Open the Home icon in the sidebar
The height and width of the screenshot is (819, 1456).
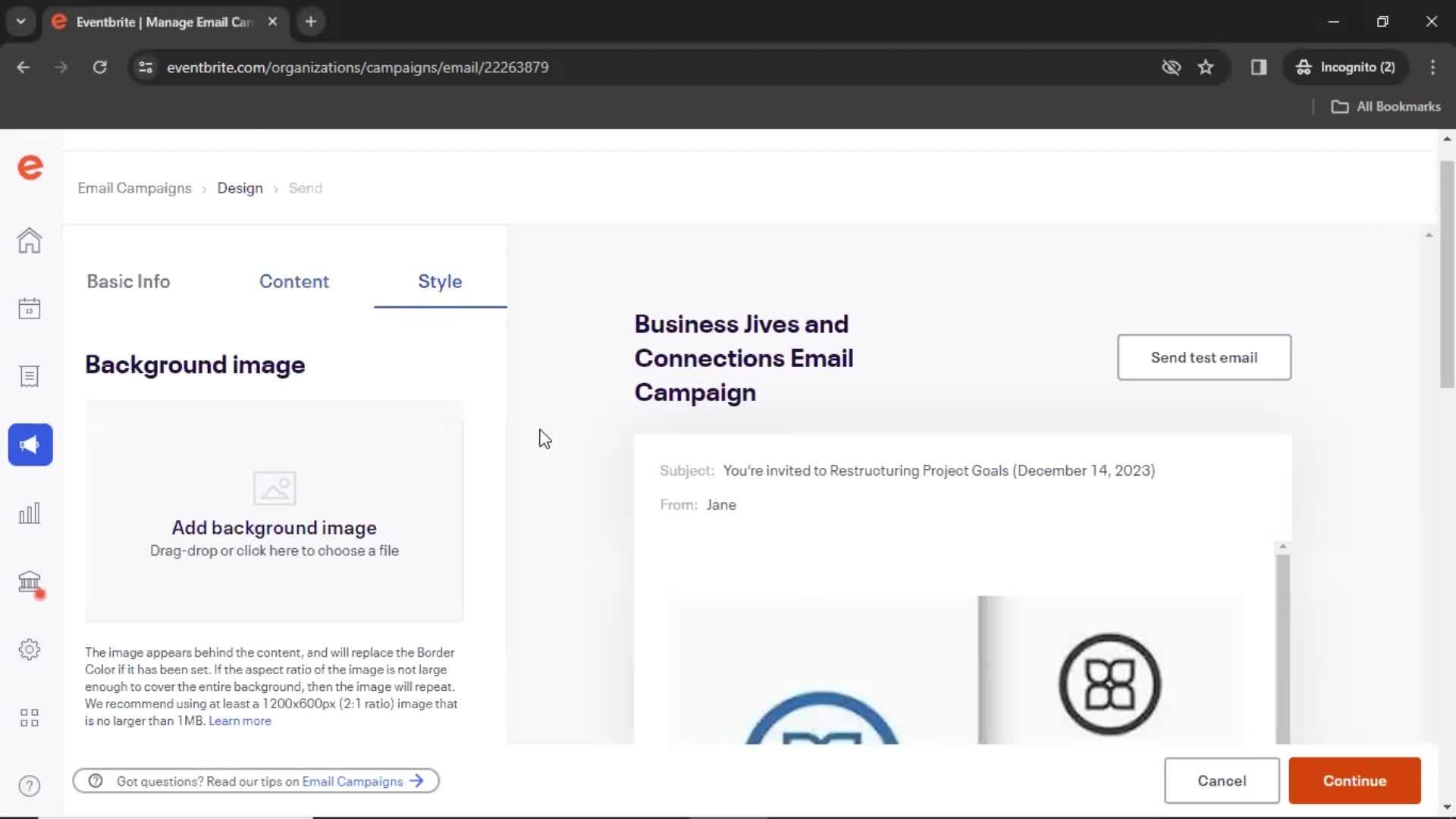pyautogui.click(x=30, y=240)
